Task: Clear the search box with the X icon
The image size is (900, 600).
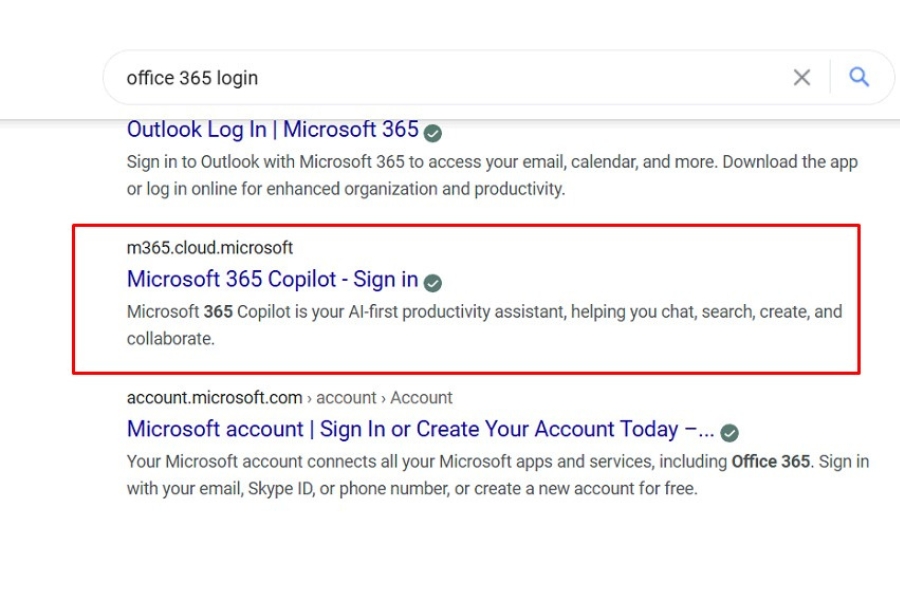Action: [x=801, y=78]
